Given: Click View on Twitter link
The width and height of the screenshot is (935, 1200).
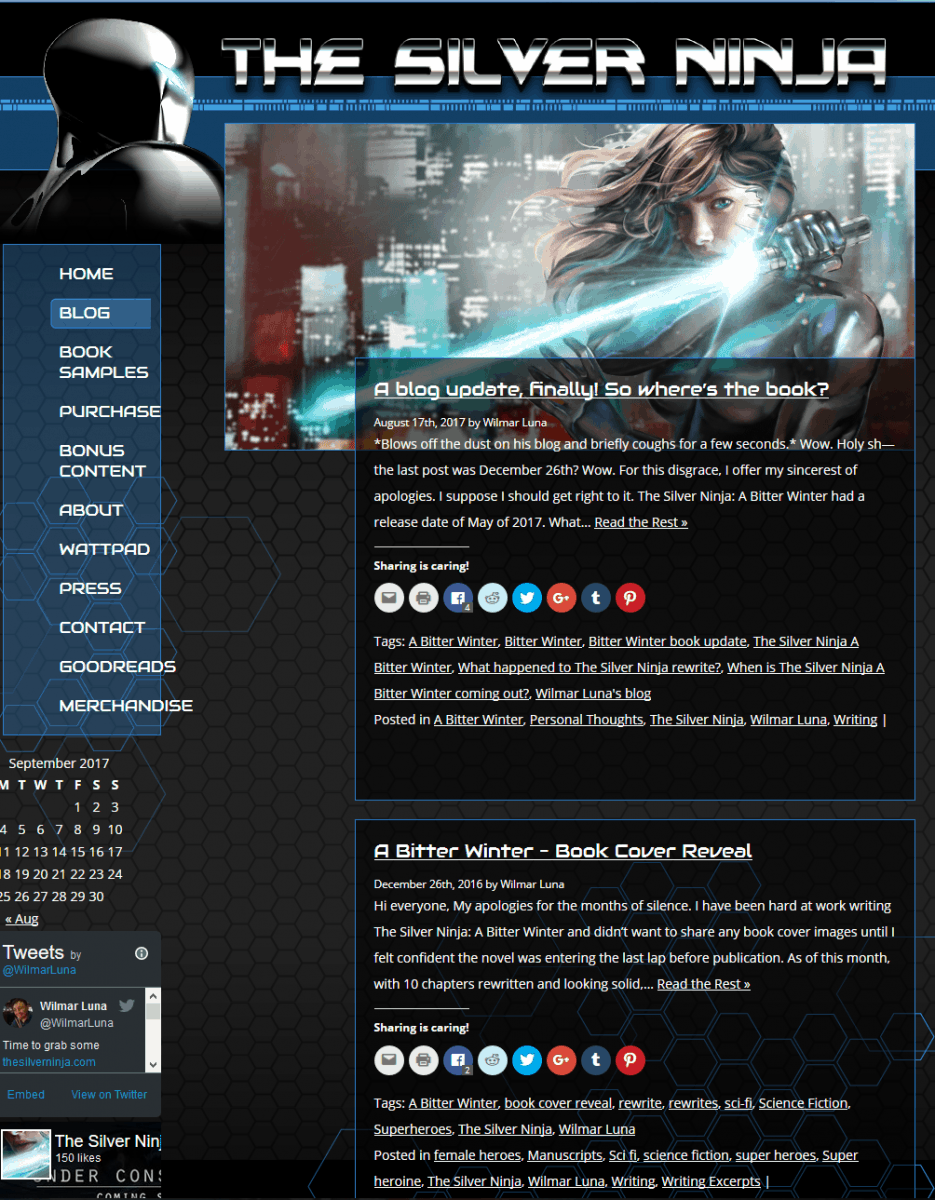Looking at the screenshot, I should 109,1094.
